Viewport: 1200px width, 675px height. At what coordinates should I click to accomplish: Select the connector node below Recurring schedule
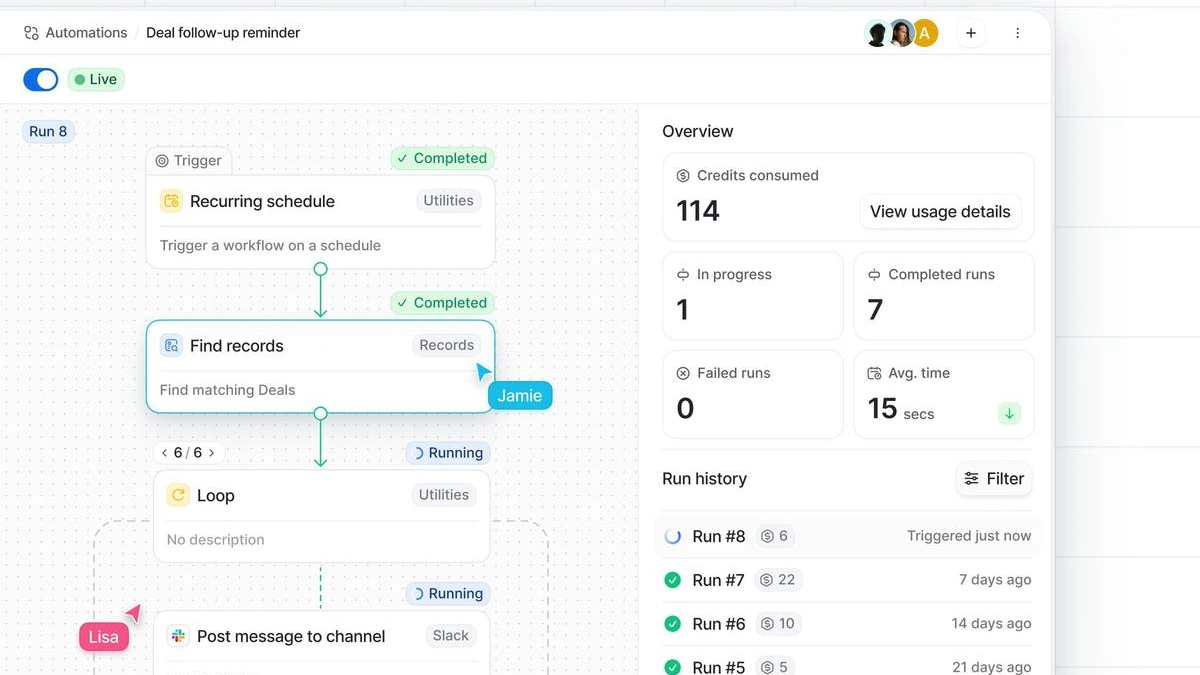tap(320, 269)
